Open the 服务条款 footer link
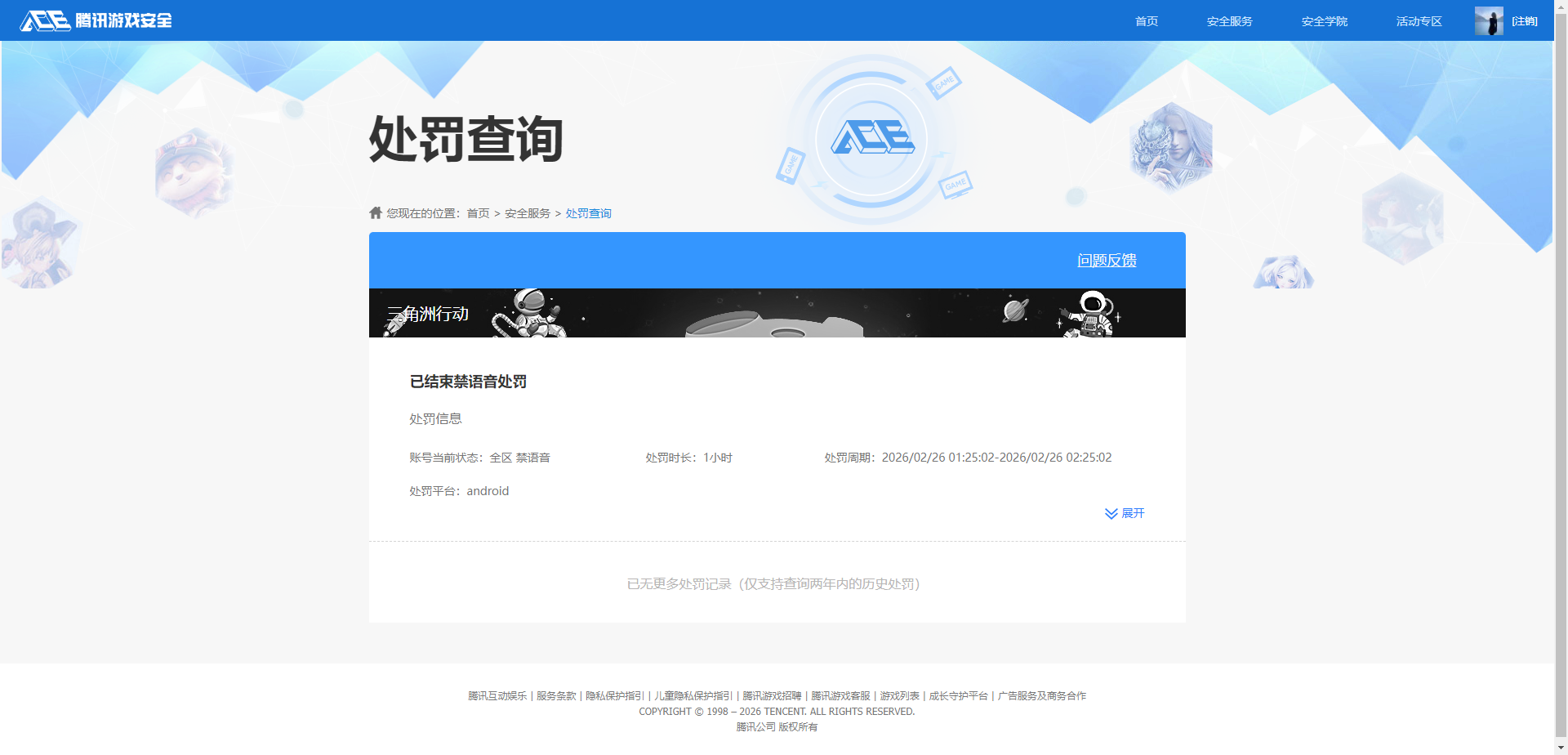 point(555,695)
